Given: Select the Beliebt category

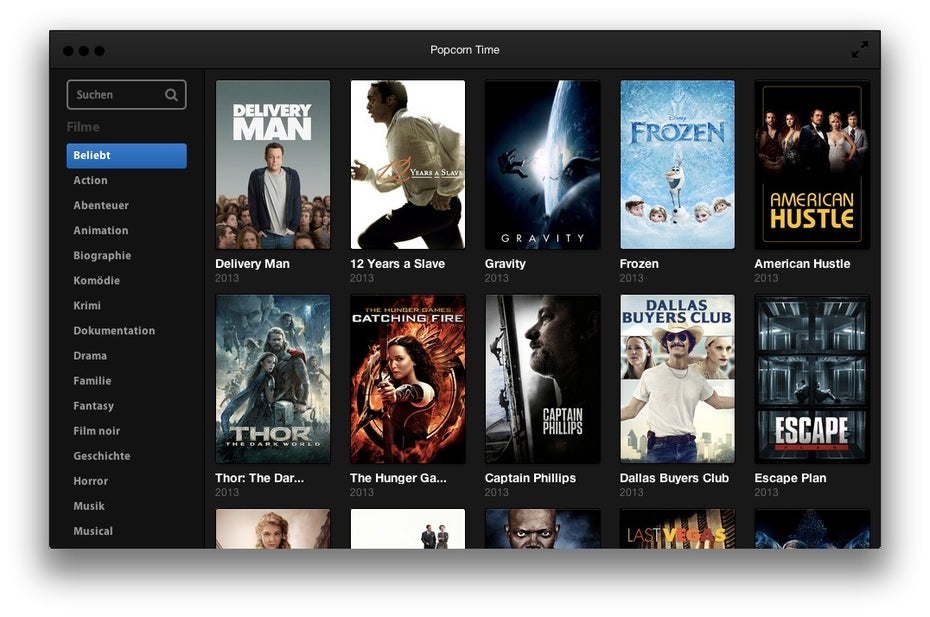Looking at the screenshot, I should click(126, 155).
